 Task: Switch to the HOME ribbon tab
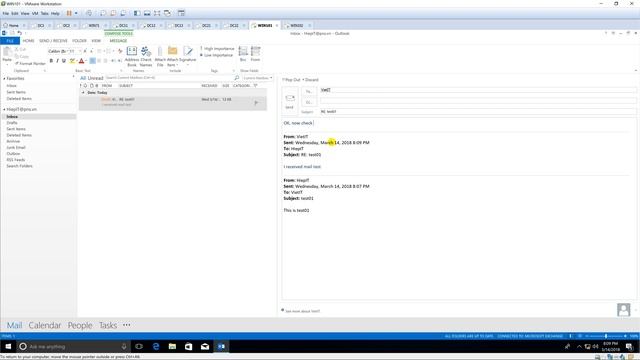(x=29, y=41)
